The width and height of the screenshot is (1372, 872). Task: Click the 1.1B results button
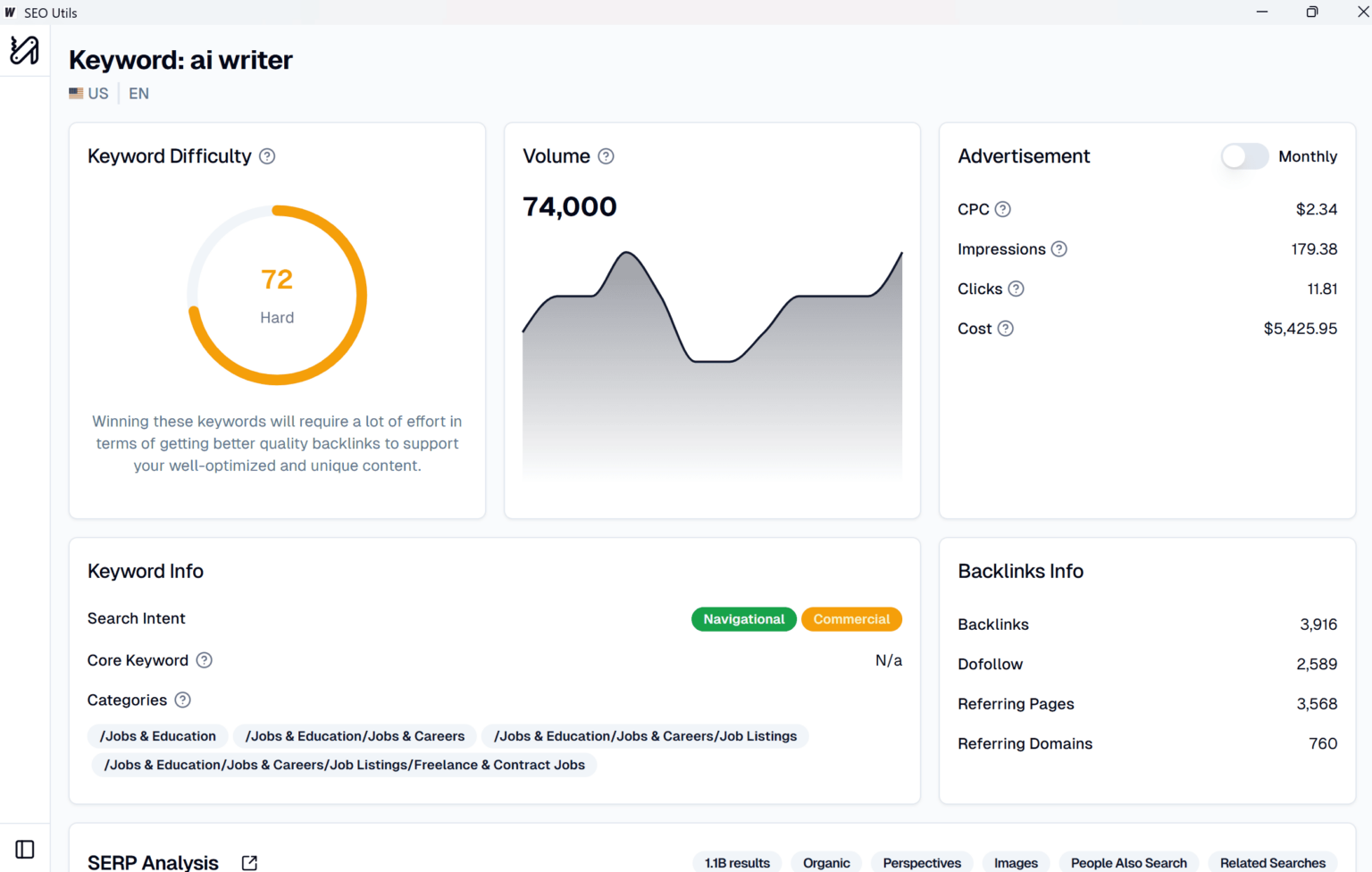(x=737, y=862)
